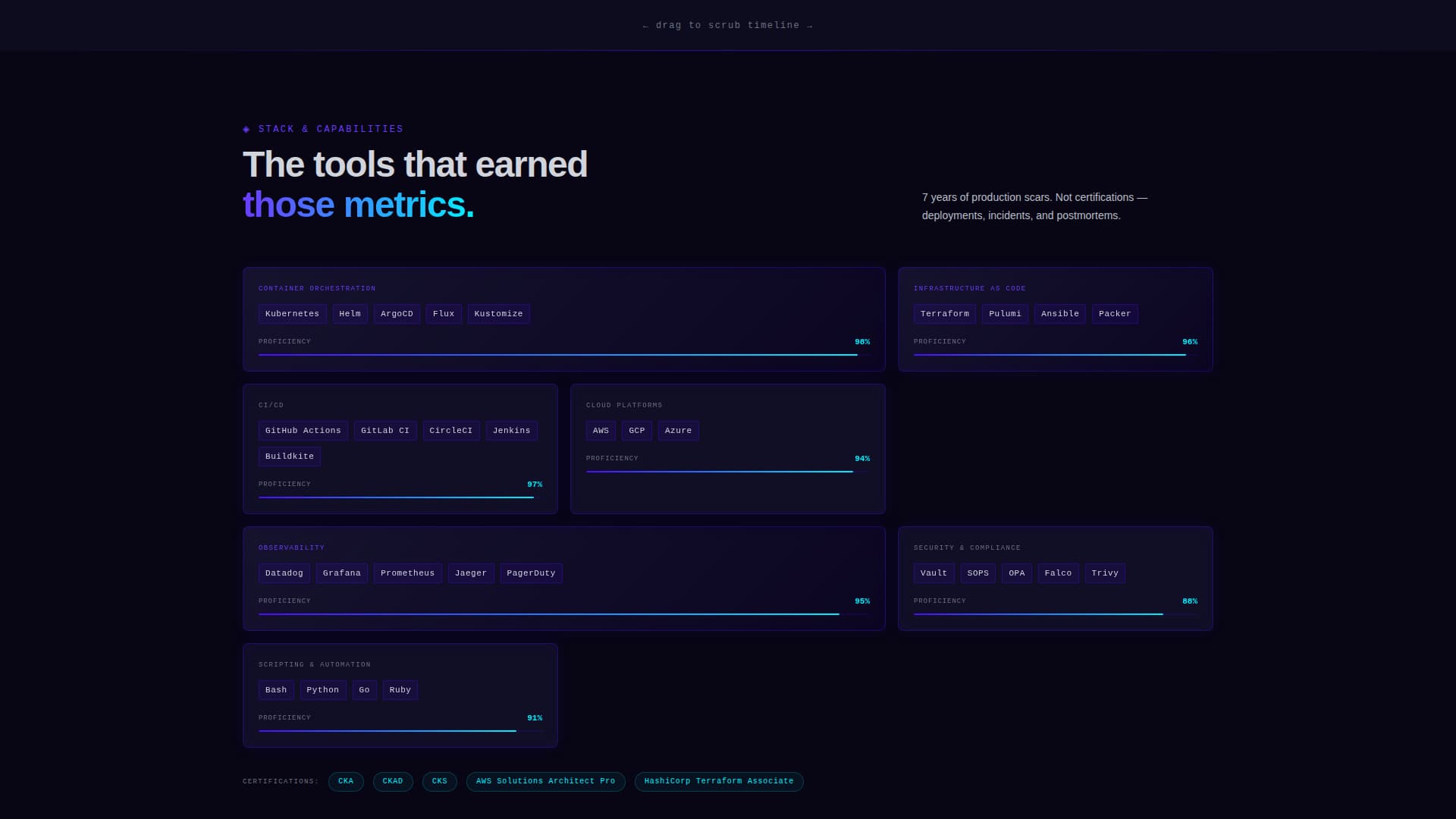Screen dimensions: 1456x819
Task: Click the Cloud Platforms heading
Action: 624,406
